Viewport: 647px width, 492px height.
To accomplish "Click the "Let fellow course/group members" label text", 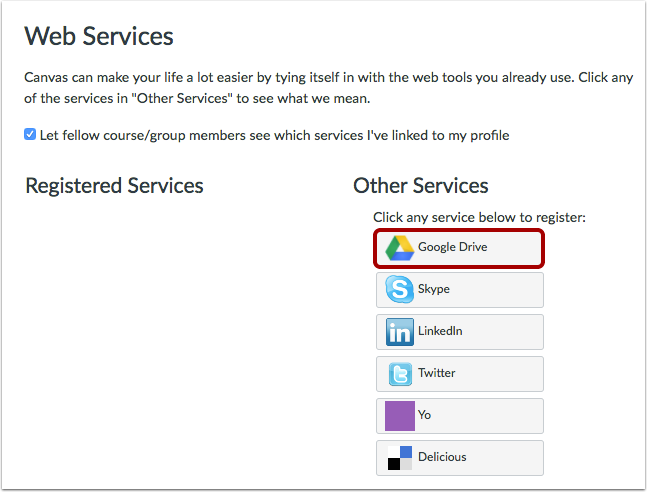I will click(x=274, y=135).
